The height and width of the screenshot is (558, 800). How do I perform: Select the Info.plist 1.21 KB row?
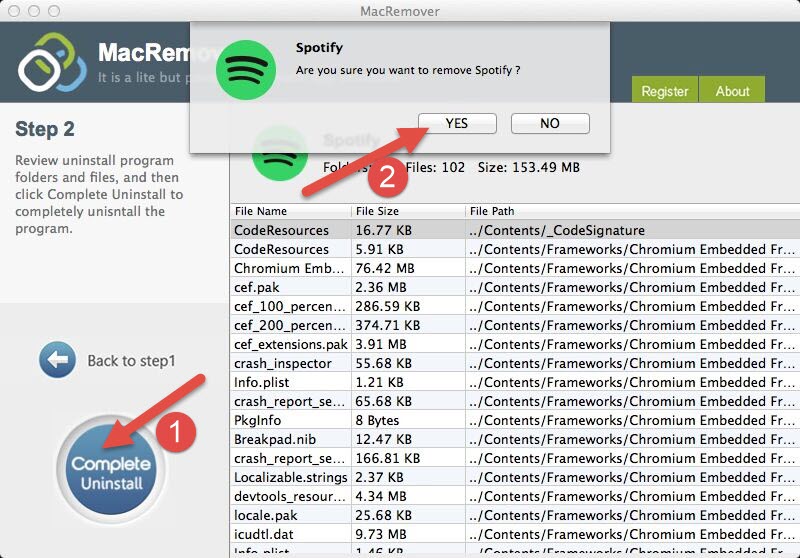515,382
